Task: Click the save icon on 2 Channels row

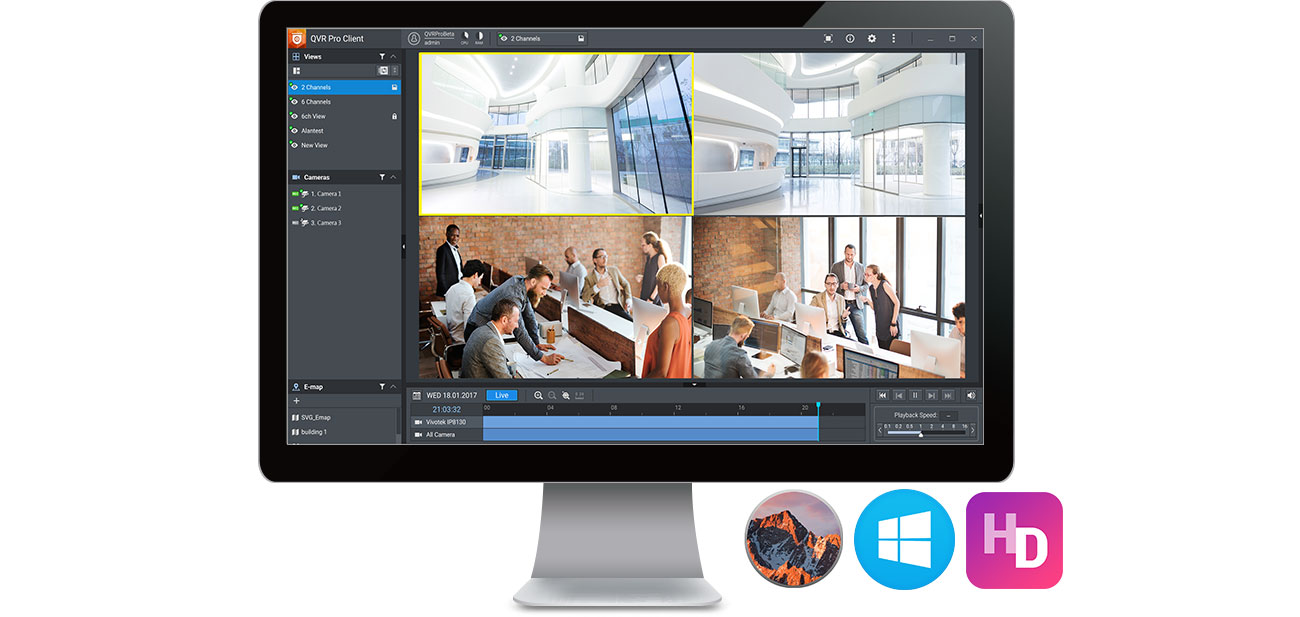Action: (x=394, y=87)
